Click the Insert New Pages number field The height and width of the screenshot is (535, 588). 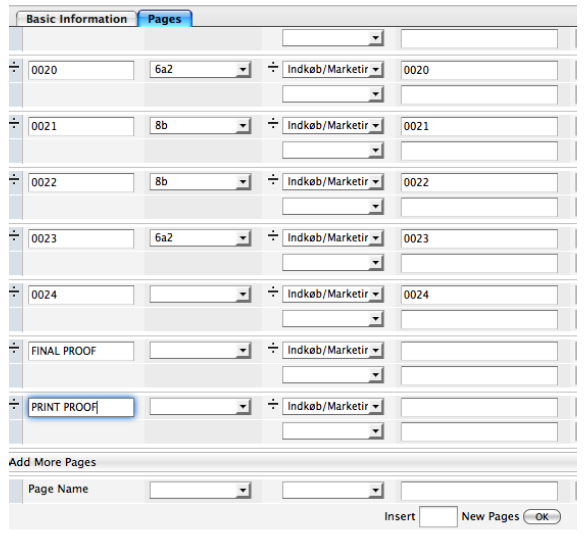pos(438,517)
